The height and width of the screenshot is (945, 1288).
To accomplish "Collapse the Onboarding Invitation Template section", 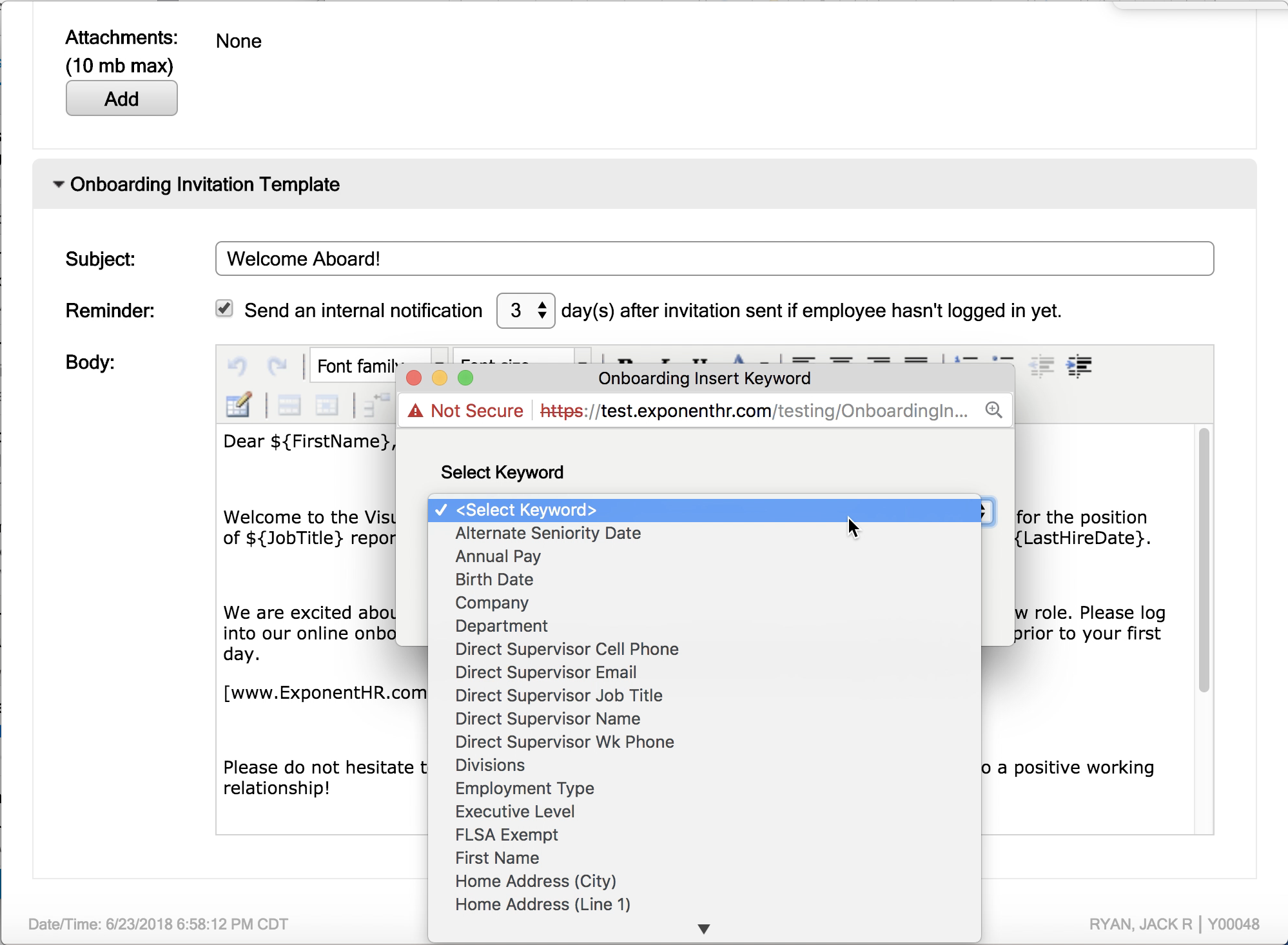I will [x=58, y=185].
